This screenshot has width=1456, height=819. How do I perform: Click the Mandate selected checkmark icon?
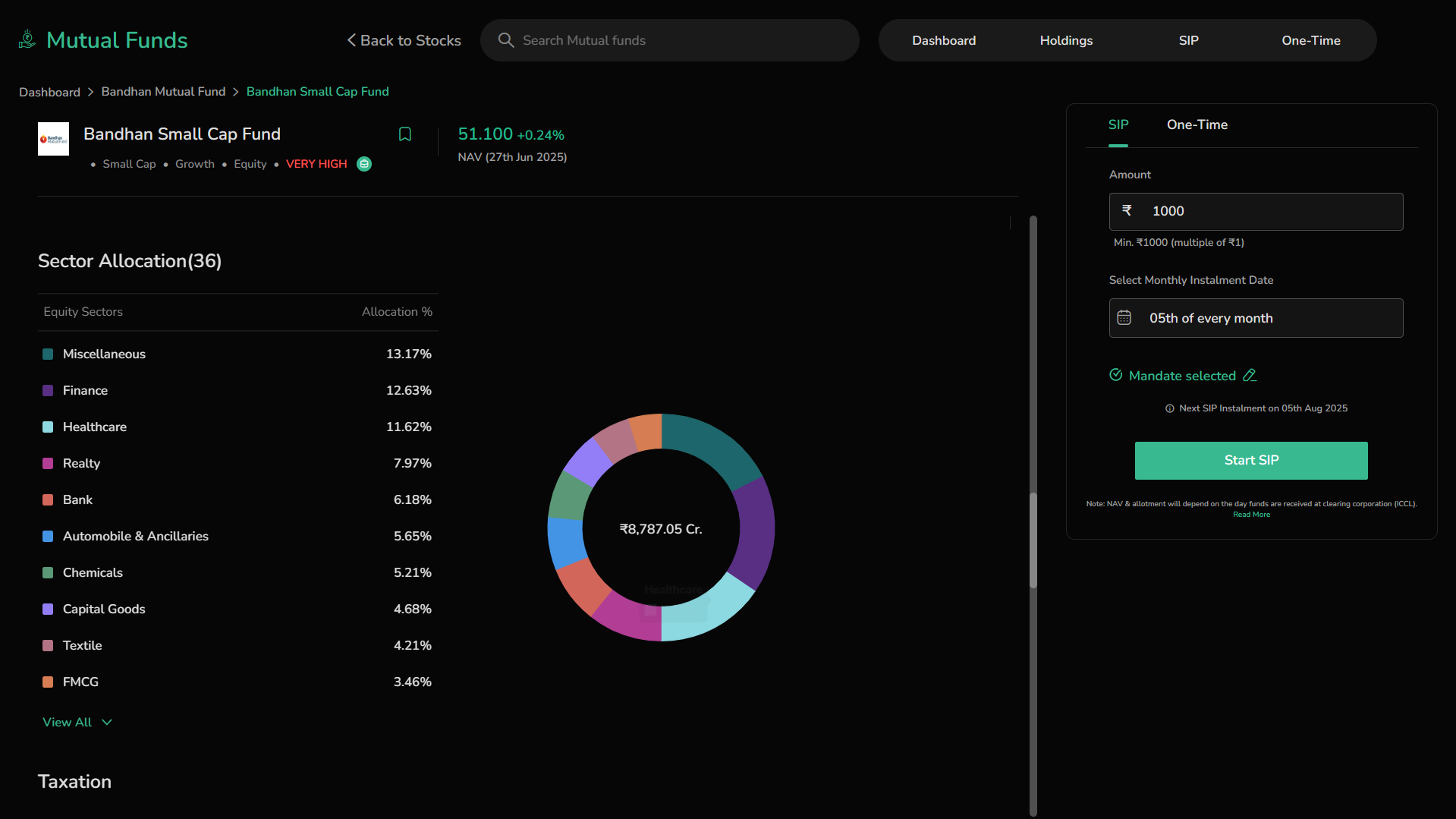pyautogui.click(x=1116, y=375)
